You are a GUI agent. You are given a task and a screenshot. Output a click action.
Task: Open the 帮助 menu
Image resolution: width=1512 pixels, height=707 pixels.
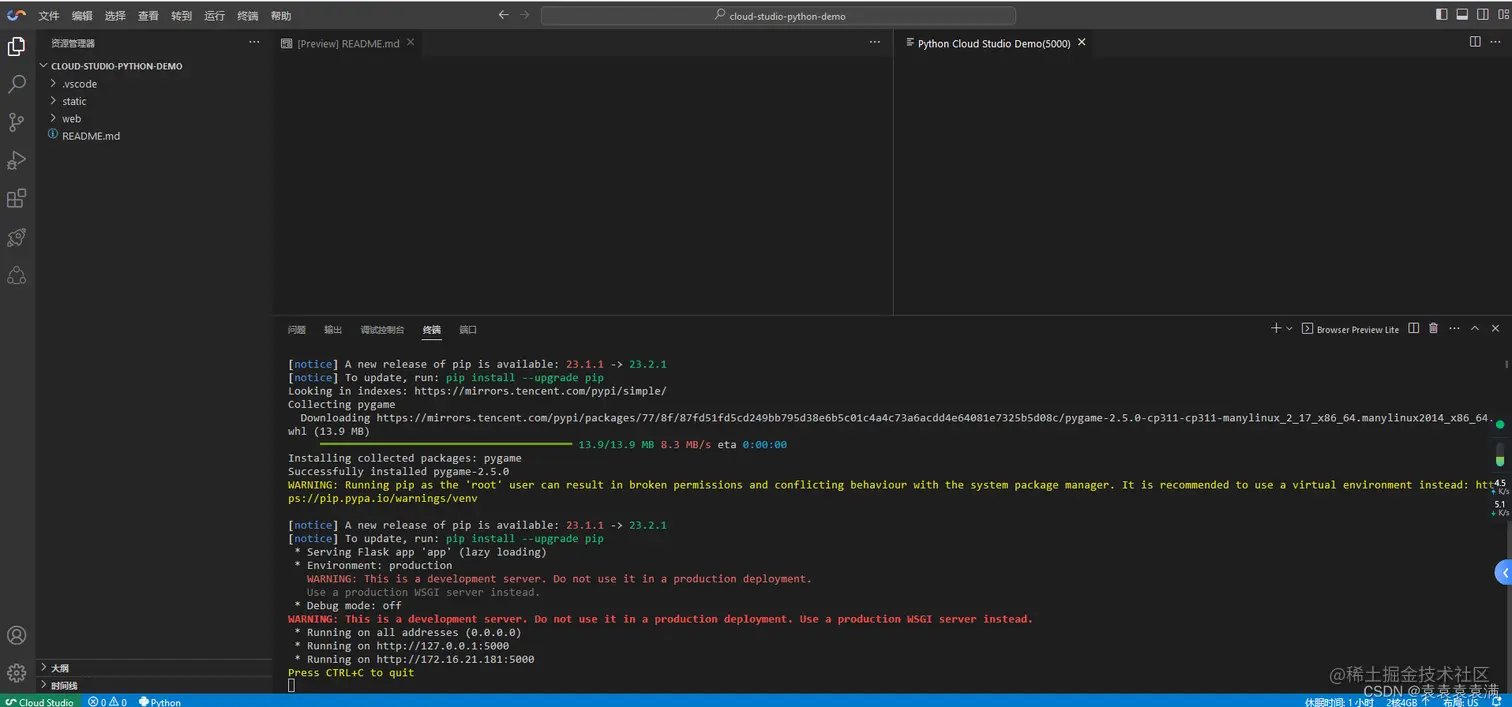click(x=281, y=16)
